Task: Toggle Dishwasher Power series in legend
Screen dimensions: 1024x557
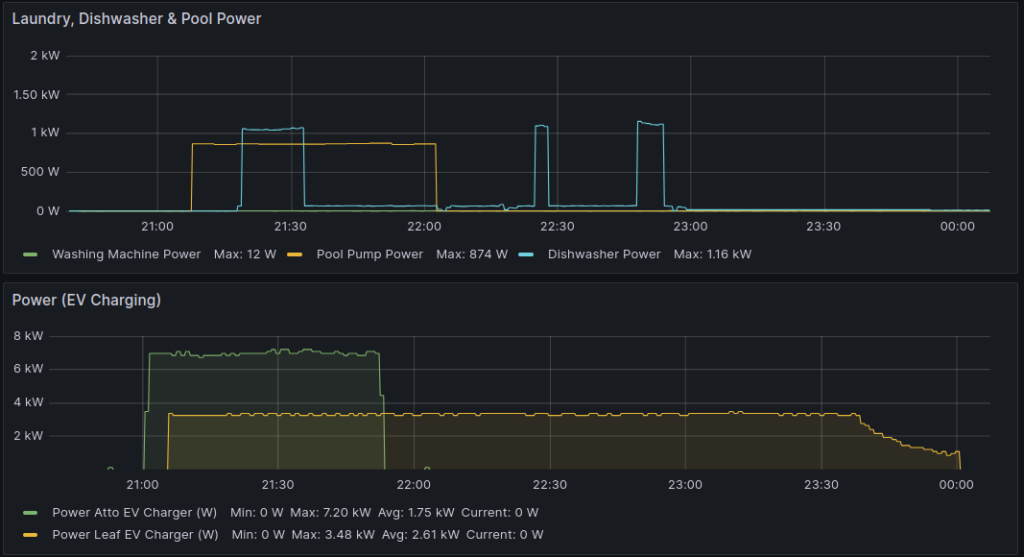Action: coord(604,255)
